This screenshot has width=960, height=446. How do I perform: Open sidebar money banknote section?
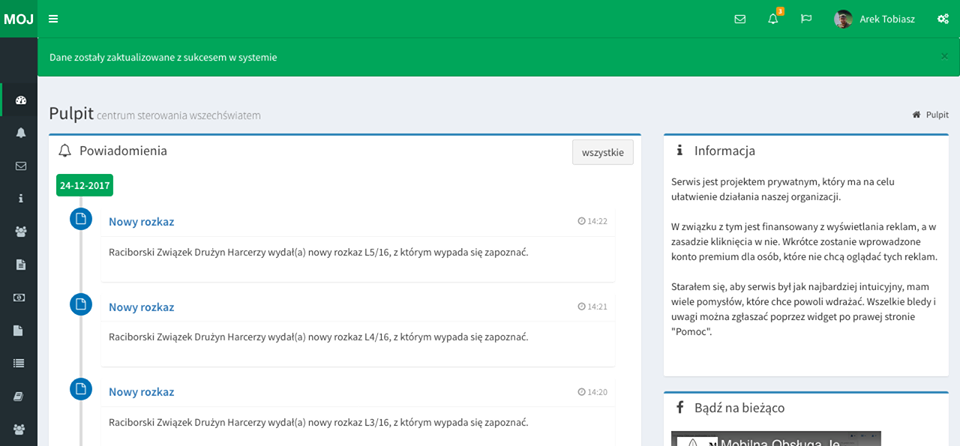coord(20,298)
